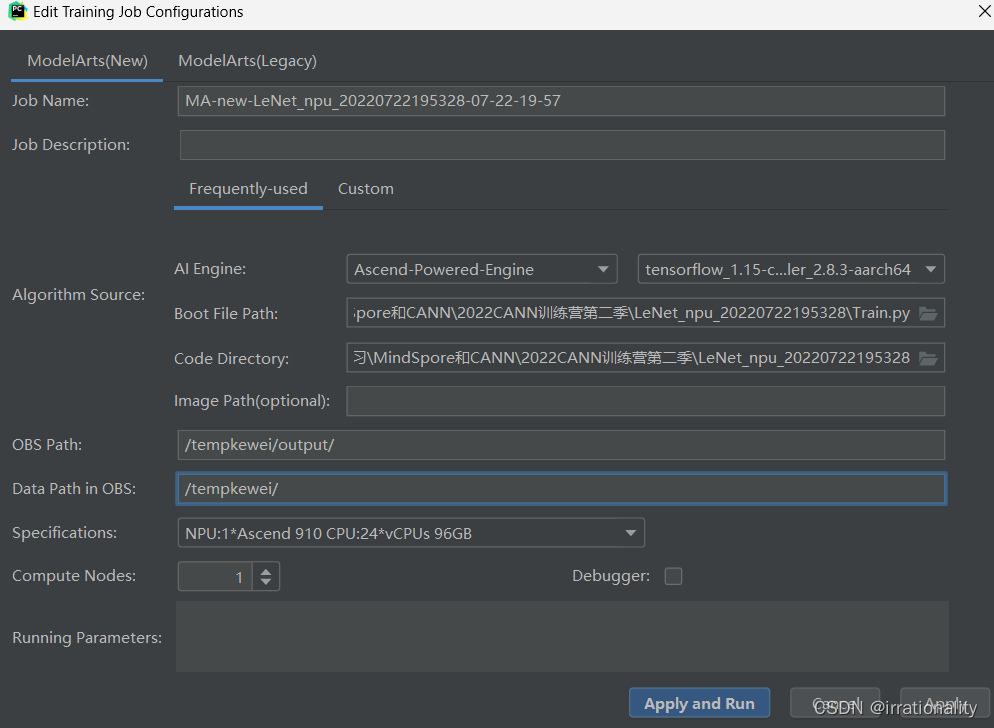Focus the Image Path(optional) field
994x728 pixels.
(645, 401)
